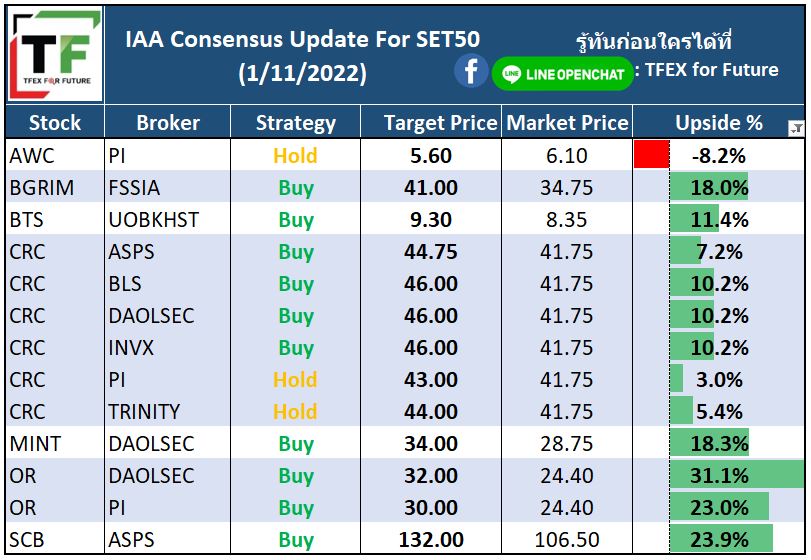Click the AWC stock cell
811x560 pixels.
point(55,155)
